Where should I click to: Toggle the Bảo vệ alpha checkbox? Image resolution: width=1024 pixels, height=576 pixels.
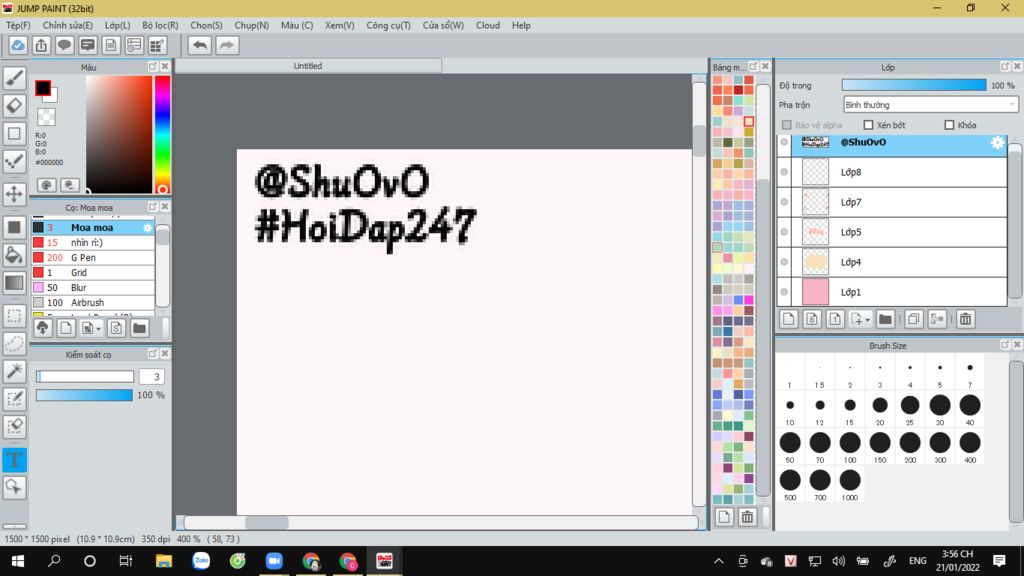(x=786, y=125)
